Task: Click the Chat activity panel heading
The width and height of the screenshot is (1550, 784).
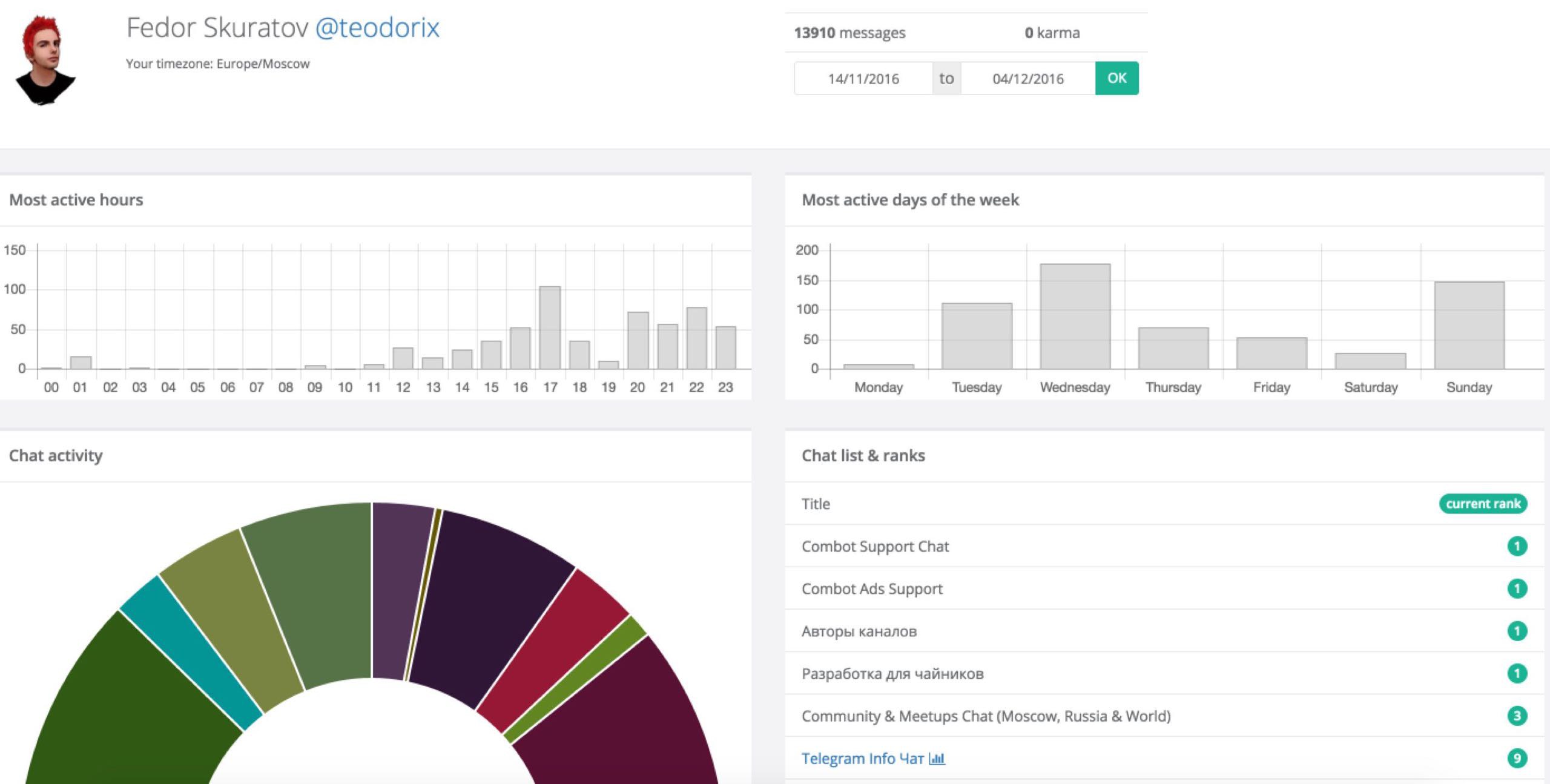Action: coord(56,455)
